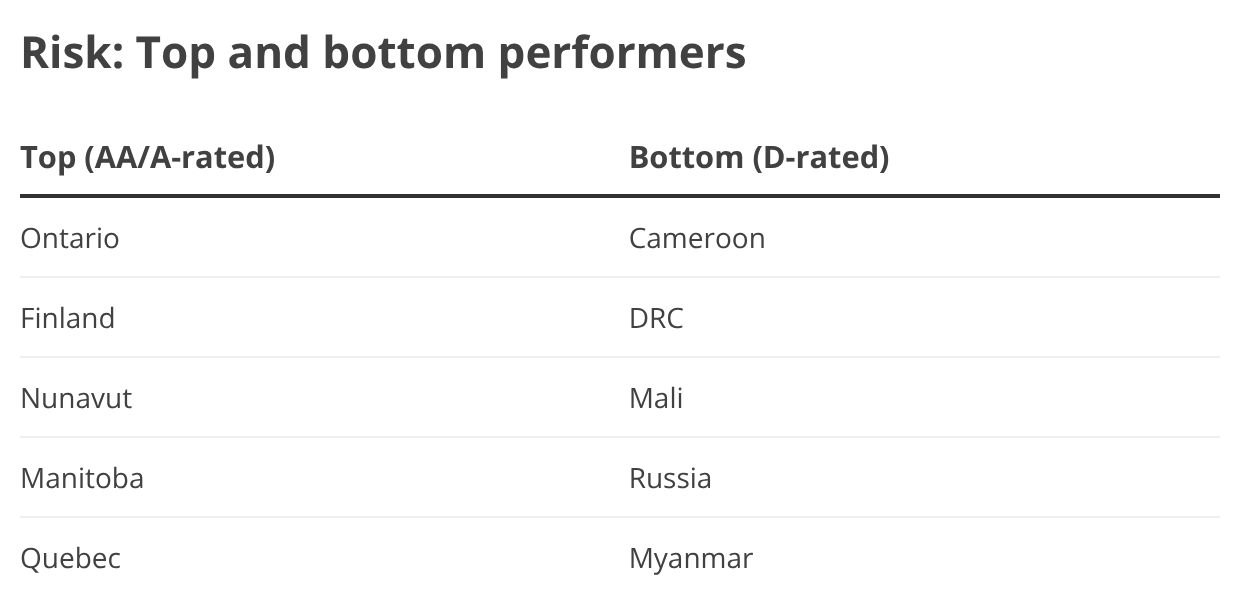This screenshot has width=1240, height=616.
Task: Click the thick divider line under column headers
Action: [x=620, y=196]
